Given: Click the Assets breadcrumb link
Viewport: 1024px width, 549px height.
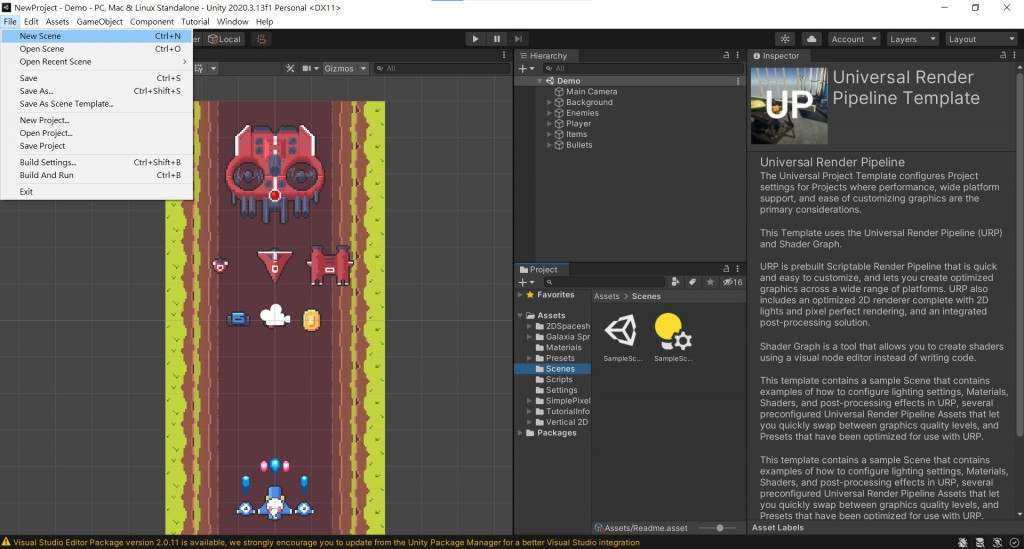Looking at the screenshot, I should (x=606, y=296).
